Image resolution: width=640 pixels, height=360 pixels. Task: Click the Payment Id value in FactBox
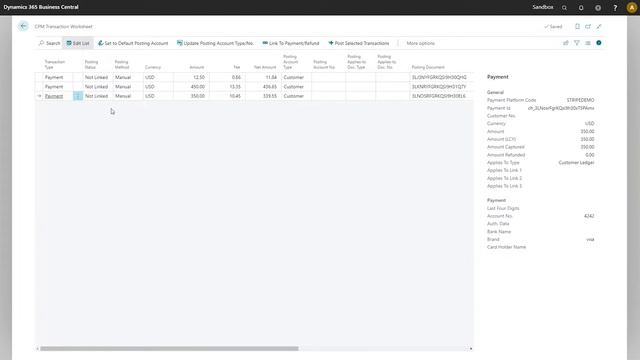561,108
